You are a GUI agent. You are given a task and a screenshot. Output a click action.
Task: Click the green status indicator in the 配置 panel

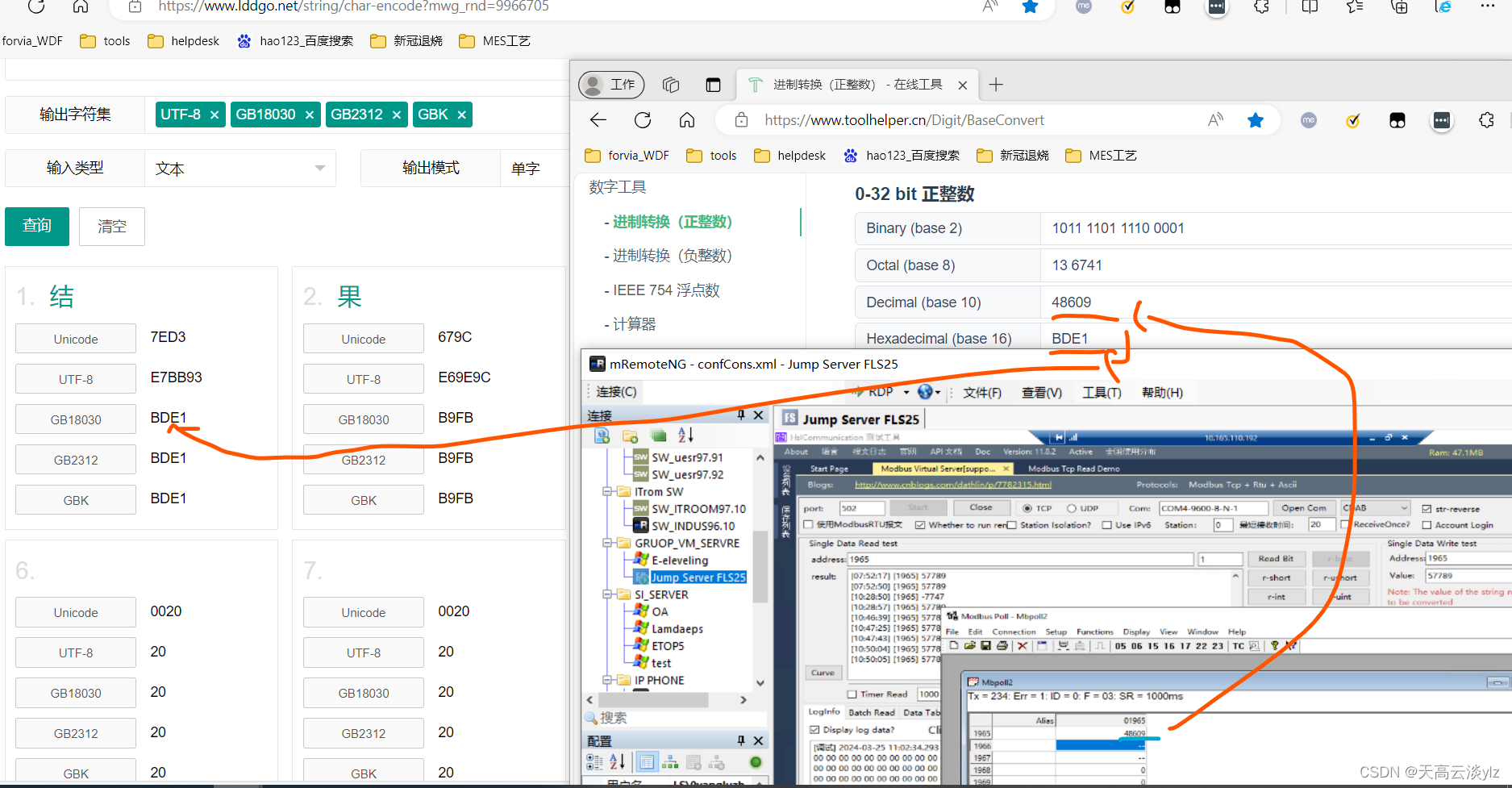pyautogui.click(x=756, y=761)
